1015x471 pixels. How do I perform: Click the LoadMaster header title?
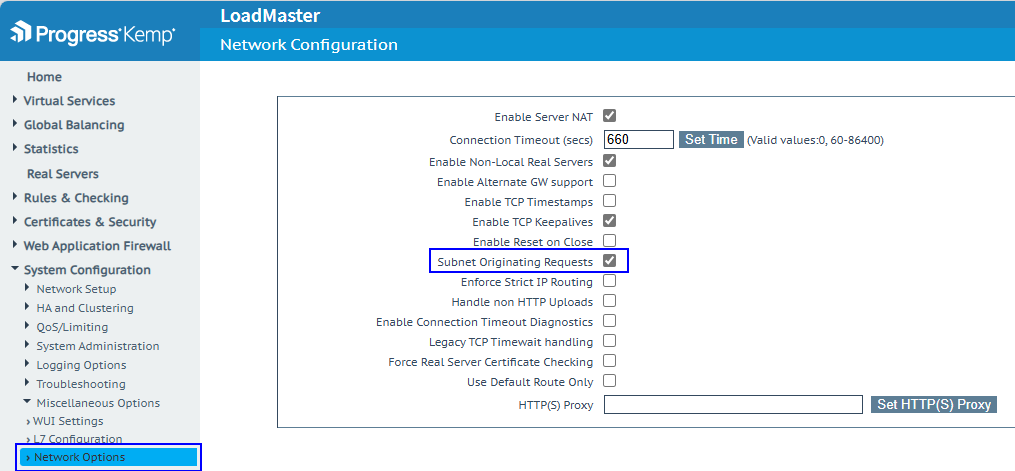click(270, 16)
